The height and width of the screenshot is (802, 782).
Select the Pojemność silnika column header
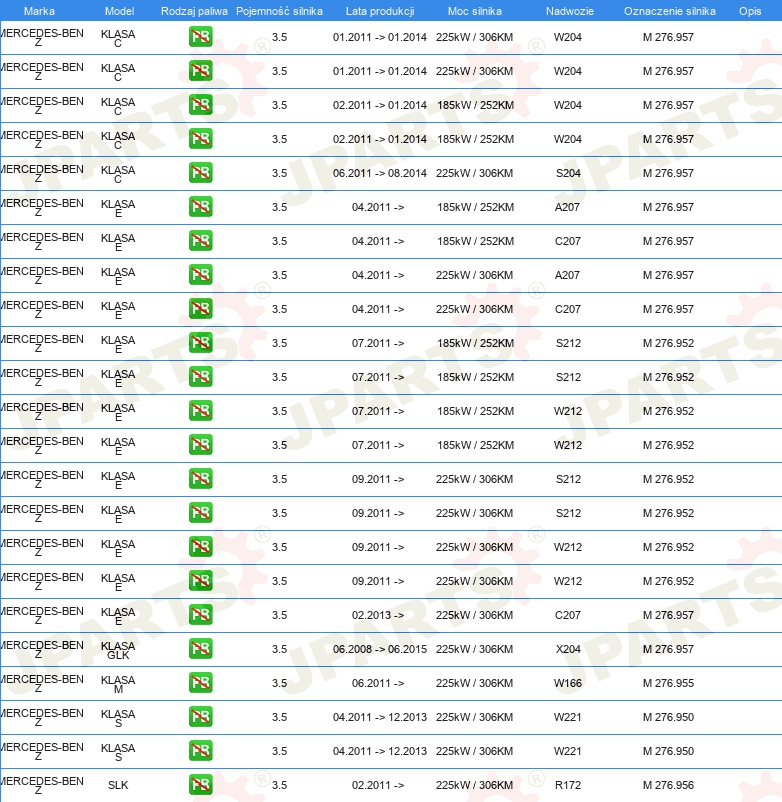point(279,11)
